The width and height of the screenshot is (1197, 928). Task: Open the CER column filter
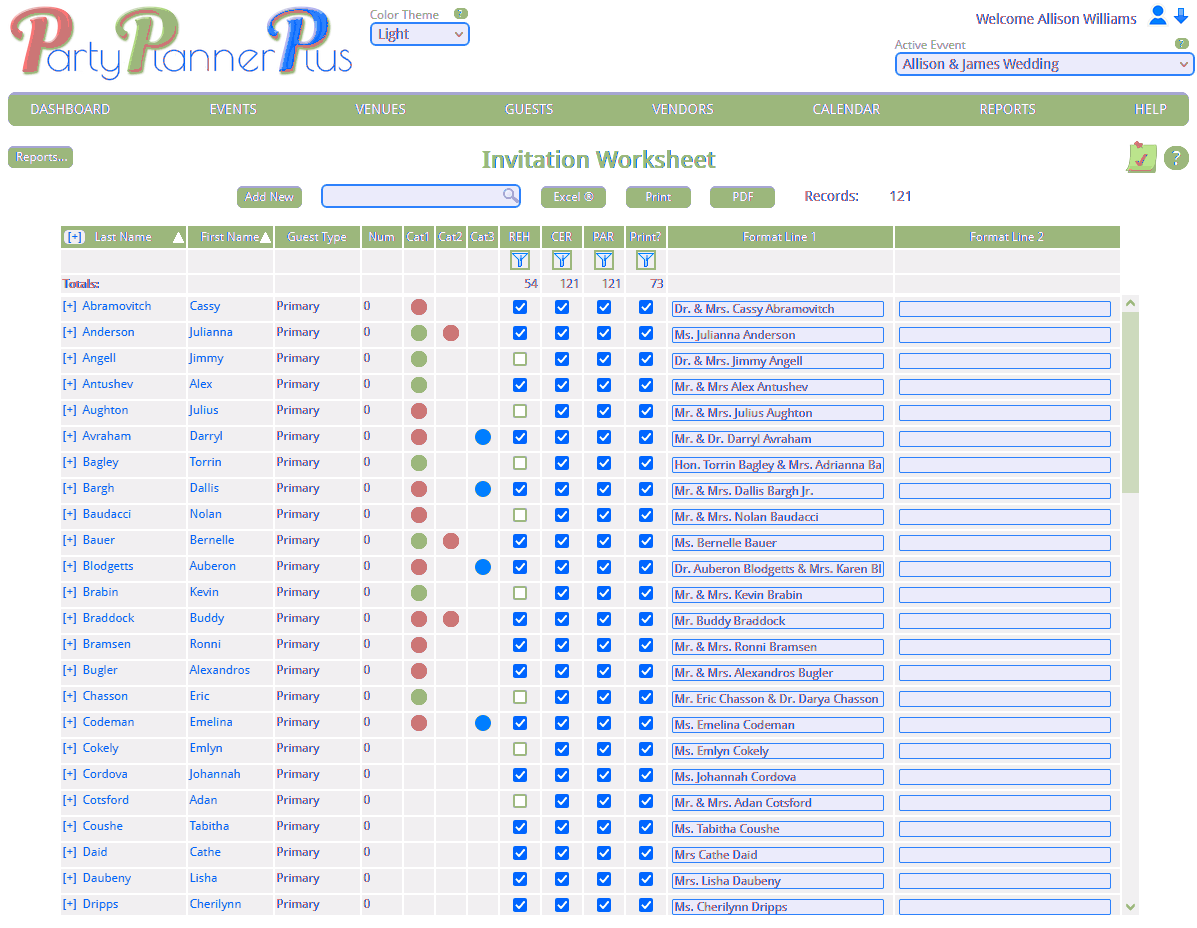562,260
